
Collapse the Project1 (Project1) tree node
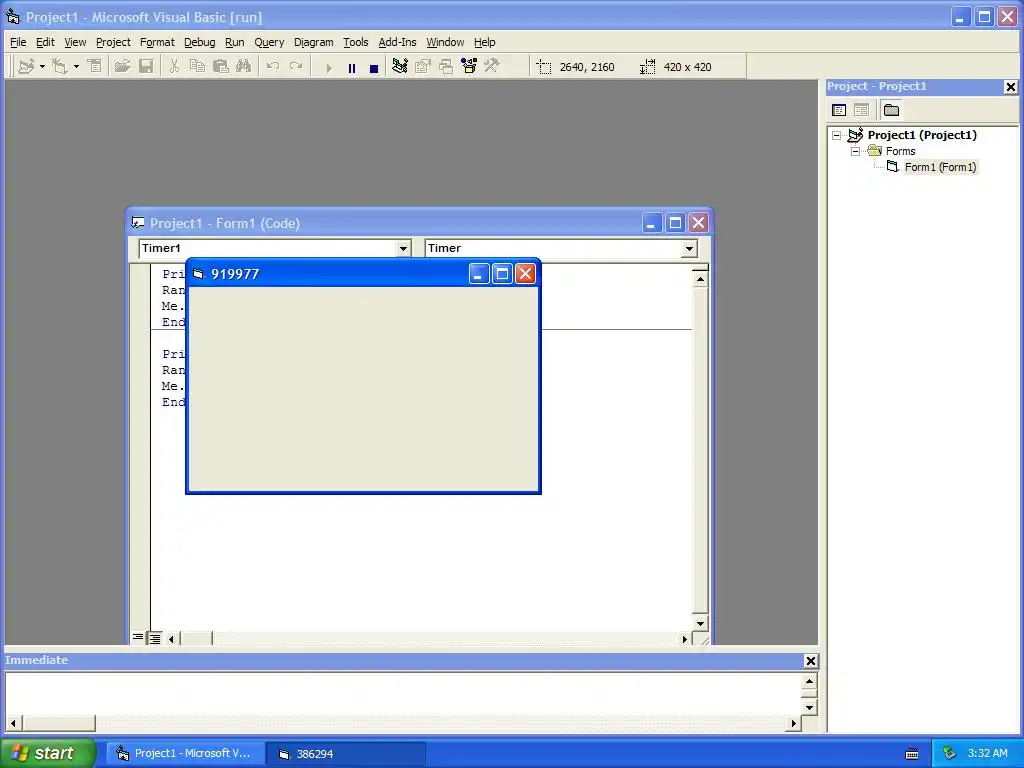click(837, 135)
